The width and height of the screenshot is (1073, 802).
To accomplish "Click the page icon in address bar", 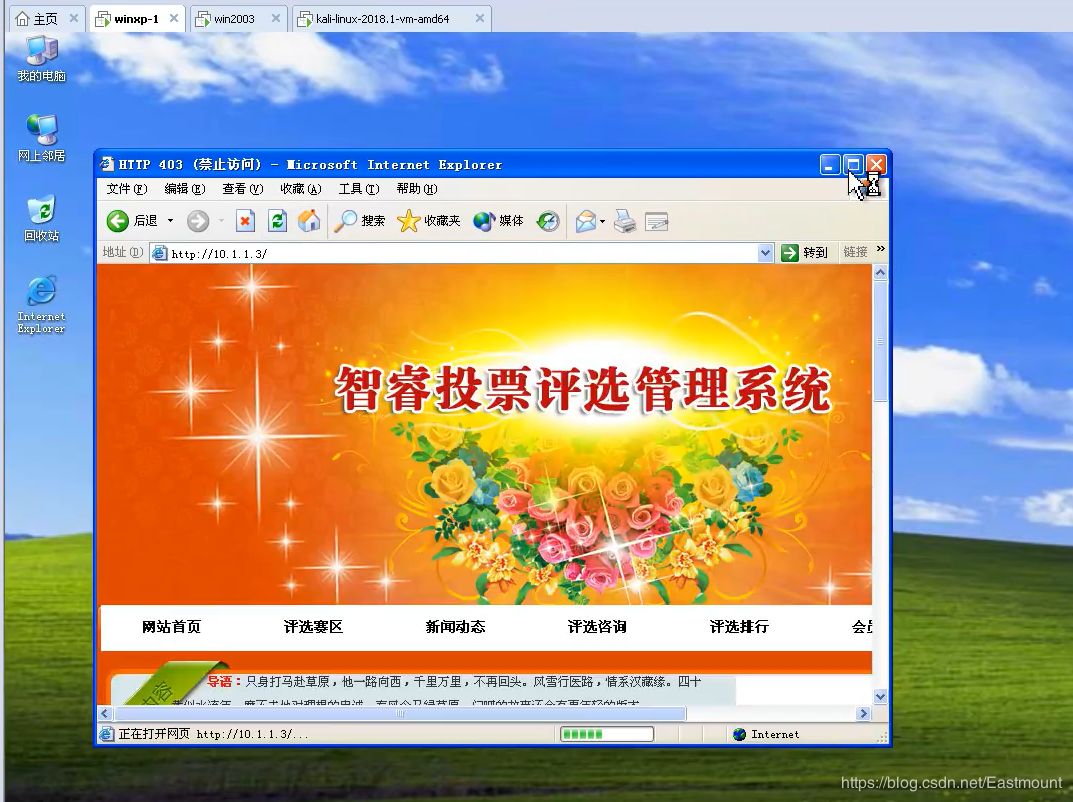I will click(x=159, y=253).
